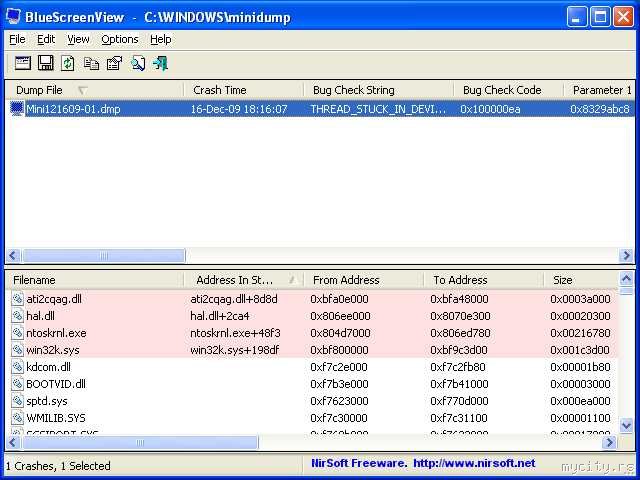Screen dimensions: 640x480
Task: Click the Copy Selected Items icon
Action: click(x=91, y=63)
